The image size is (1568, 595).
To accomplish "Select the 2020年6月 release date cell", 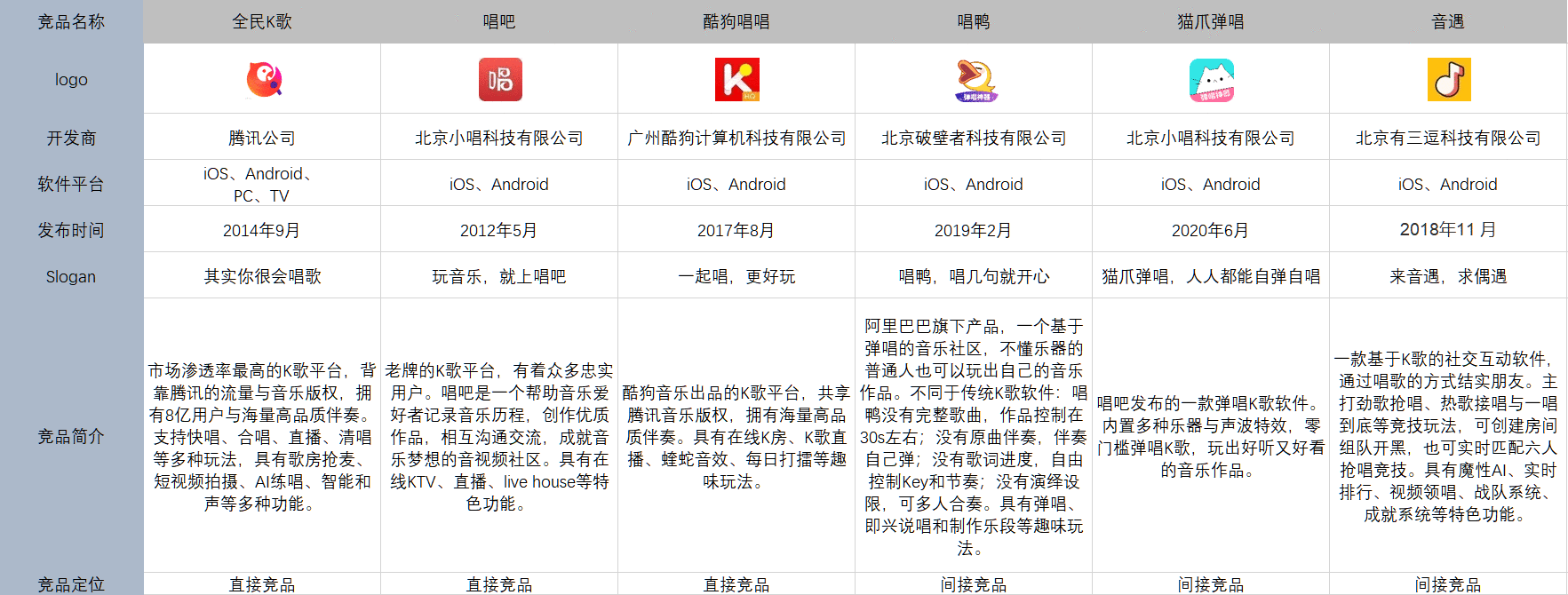I will click(1211, 230).
